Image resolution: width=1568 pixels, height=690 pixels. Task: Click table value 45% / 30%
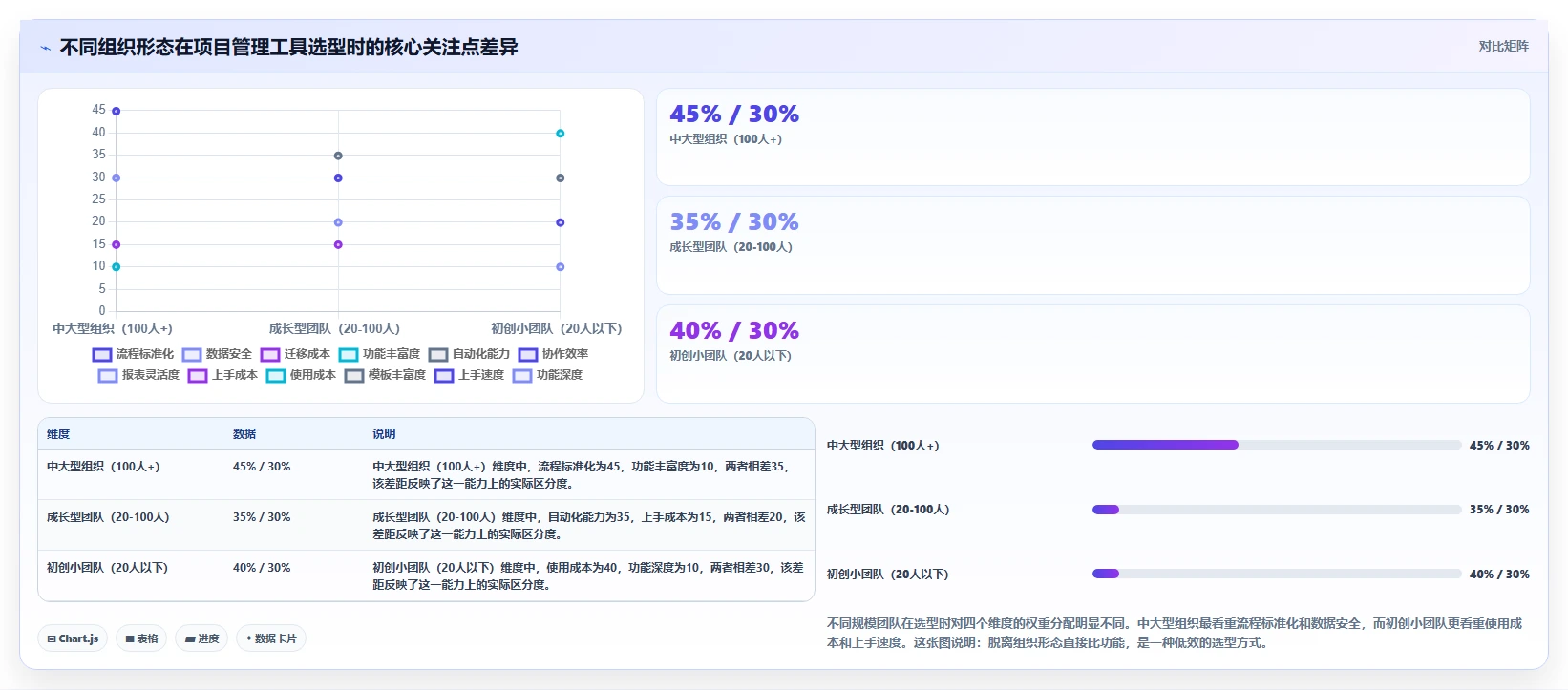tap(262, 467)
